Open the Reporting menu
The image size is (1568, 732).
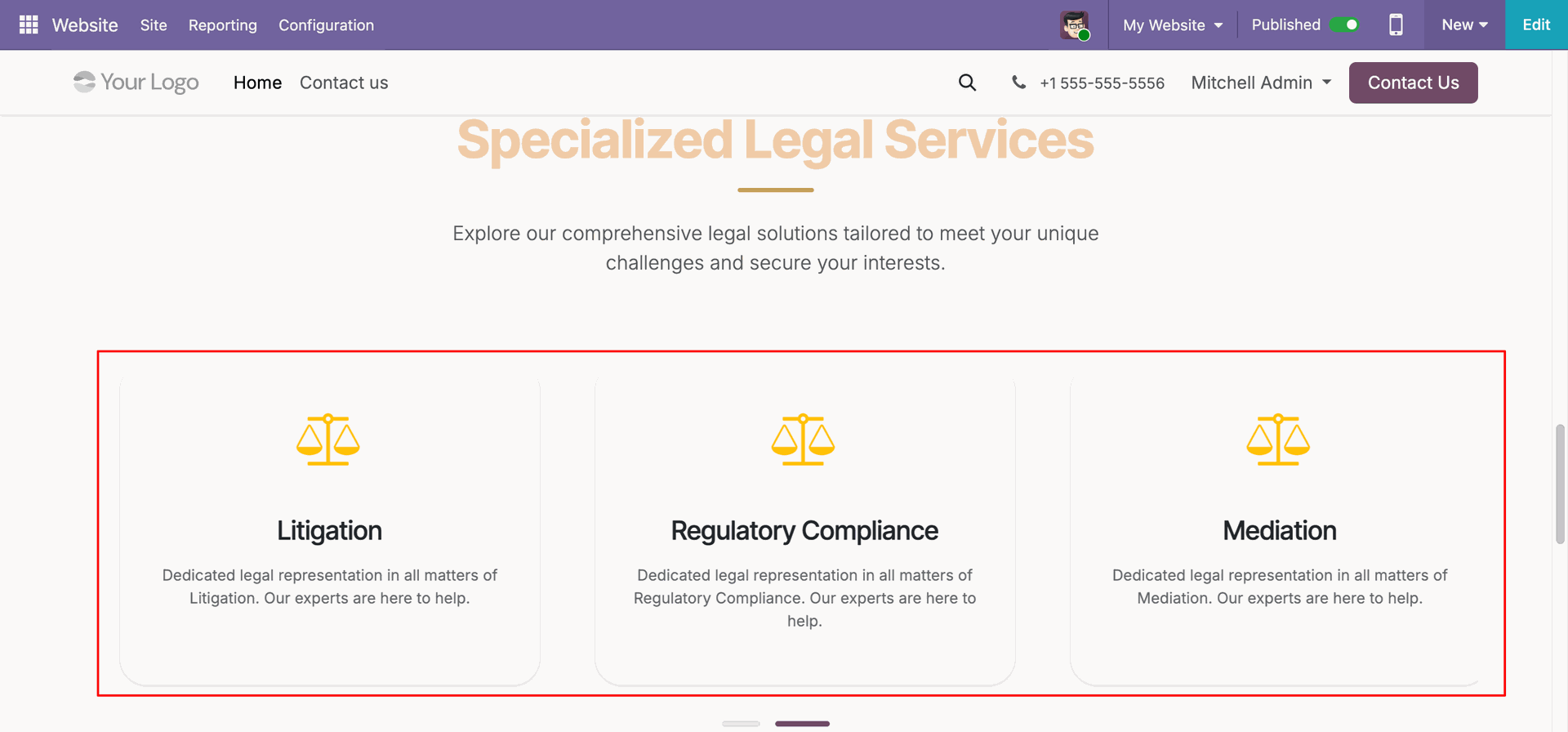[x=223, y=25]
